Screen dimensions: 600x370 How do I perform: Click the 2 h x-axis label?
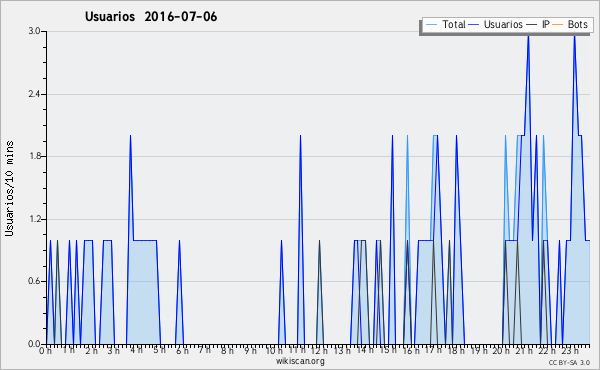pyautogui.click(x=91, y=350)
